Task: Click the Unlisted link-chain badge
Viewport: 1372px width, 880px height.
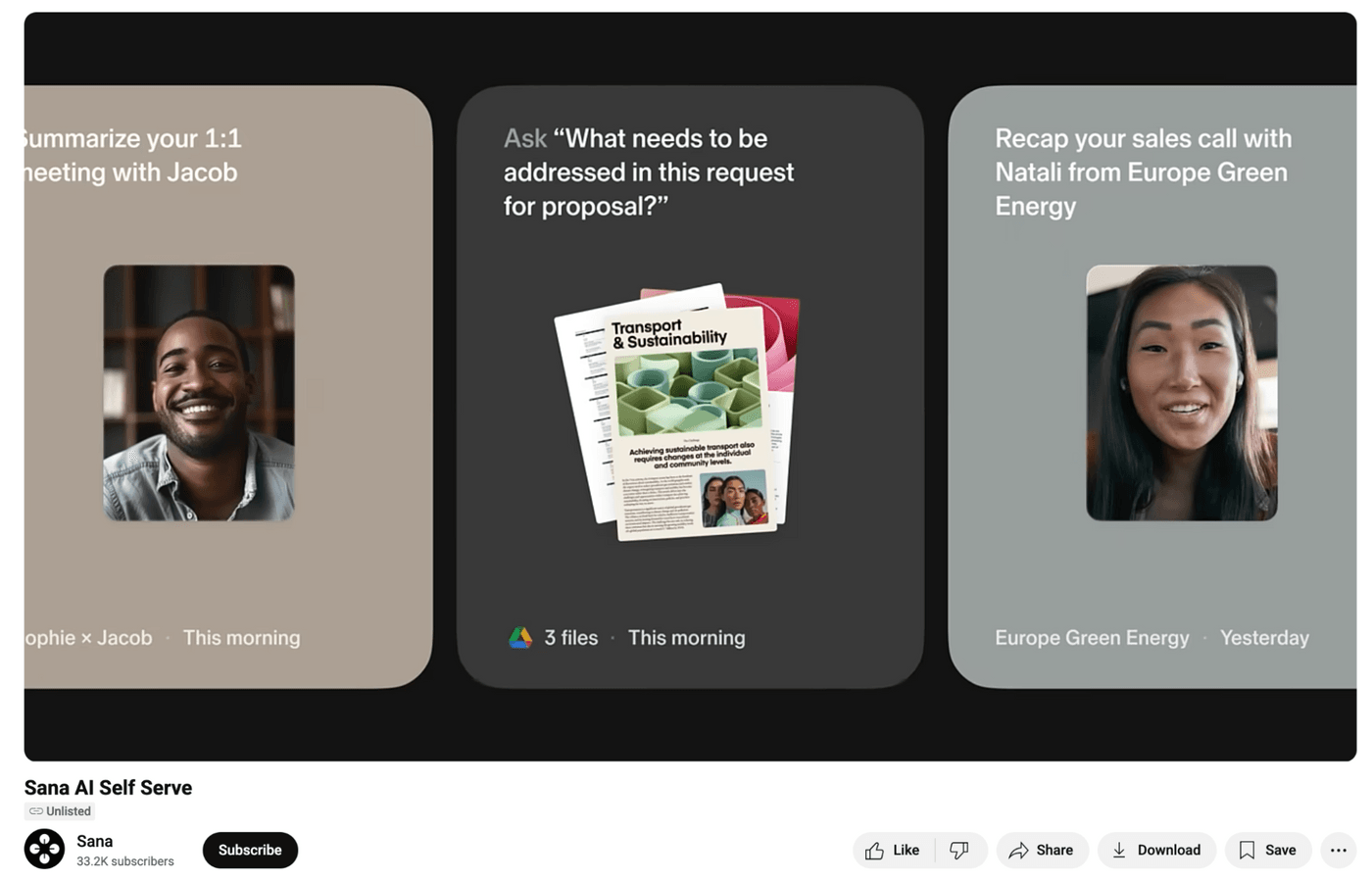Action: click(x=60, y=811)
